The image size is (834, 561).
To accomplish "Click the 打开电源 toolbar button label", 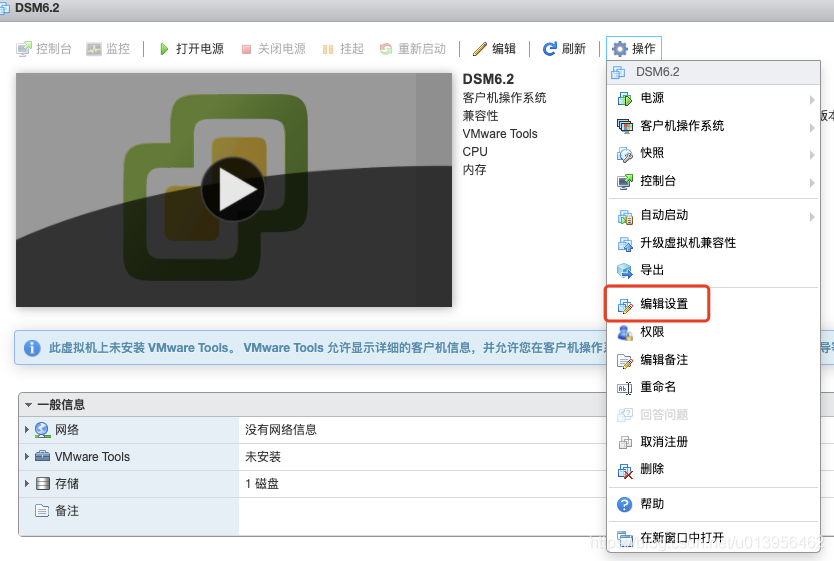I will [x=200, y=49].
